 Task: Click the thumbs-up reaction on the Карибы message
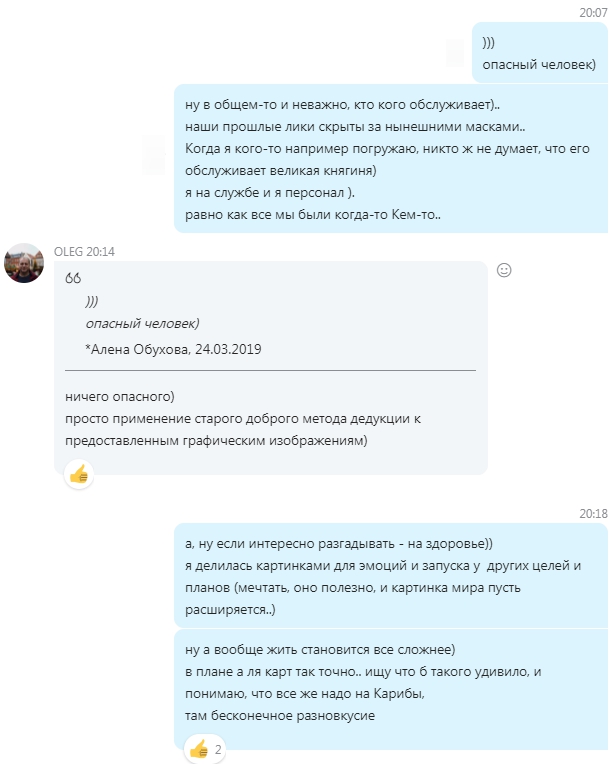(199, 749)
